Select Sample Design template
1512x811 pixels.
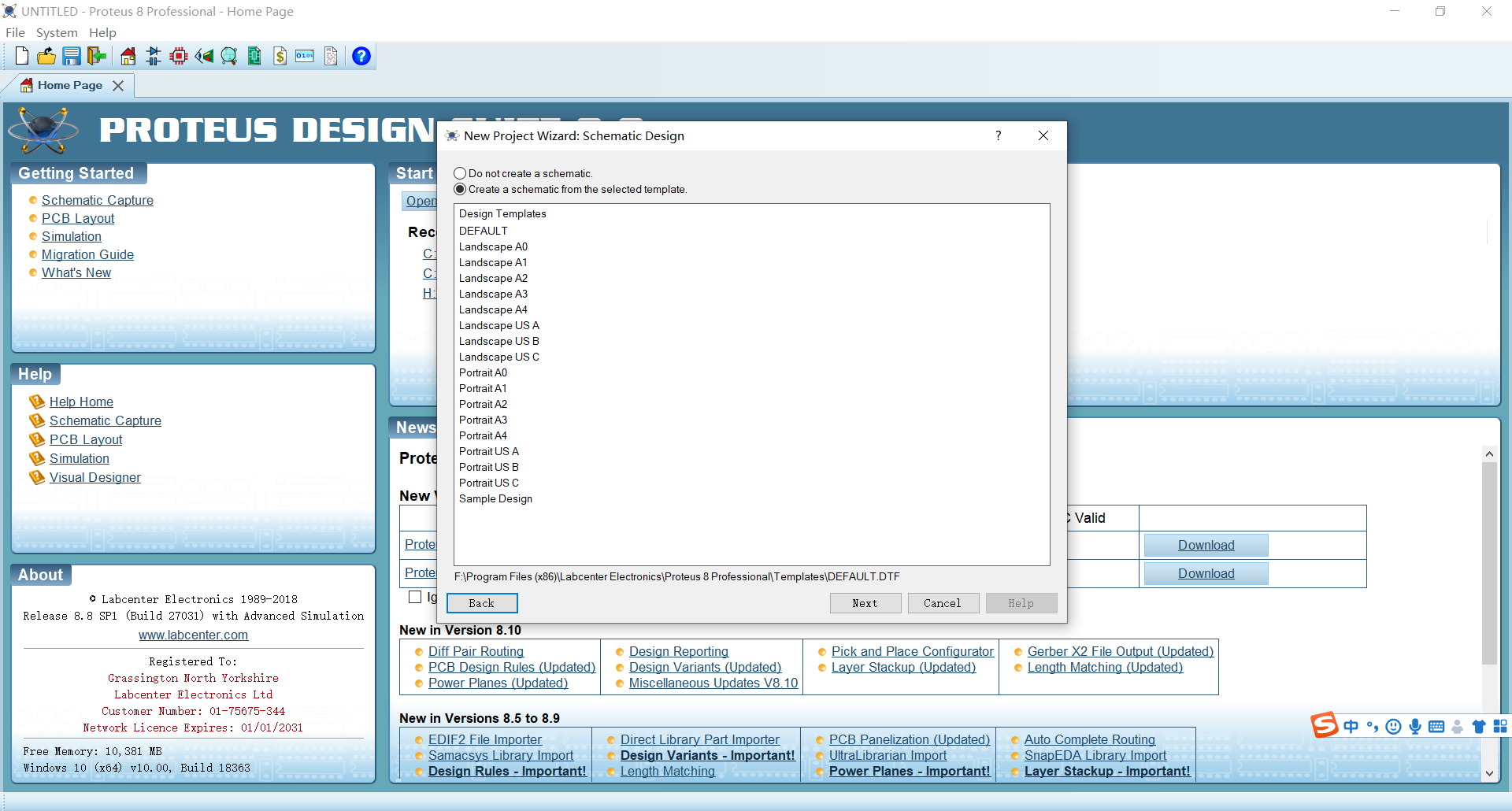click(495, 498)
